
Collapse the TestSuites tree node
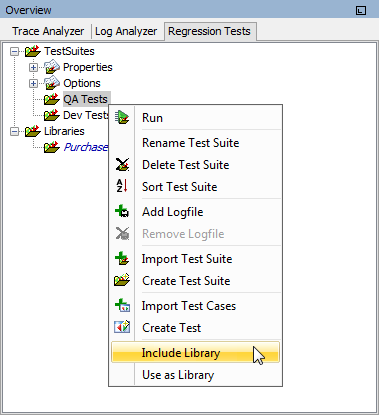[14, 51]
